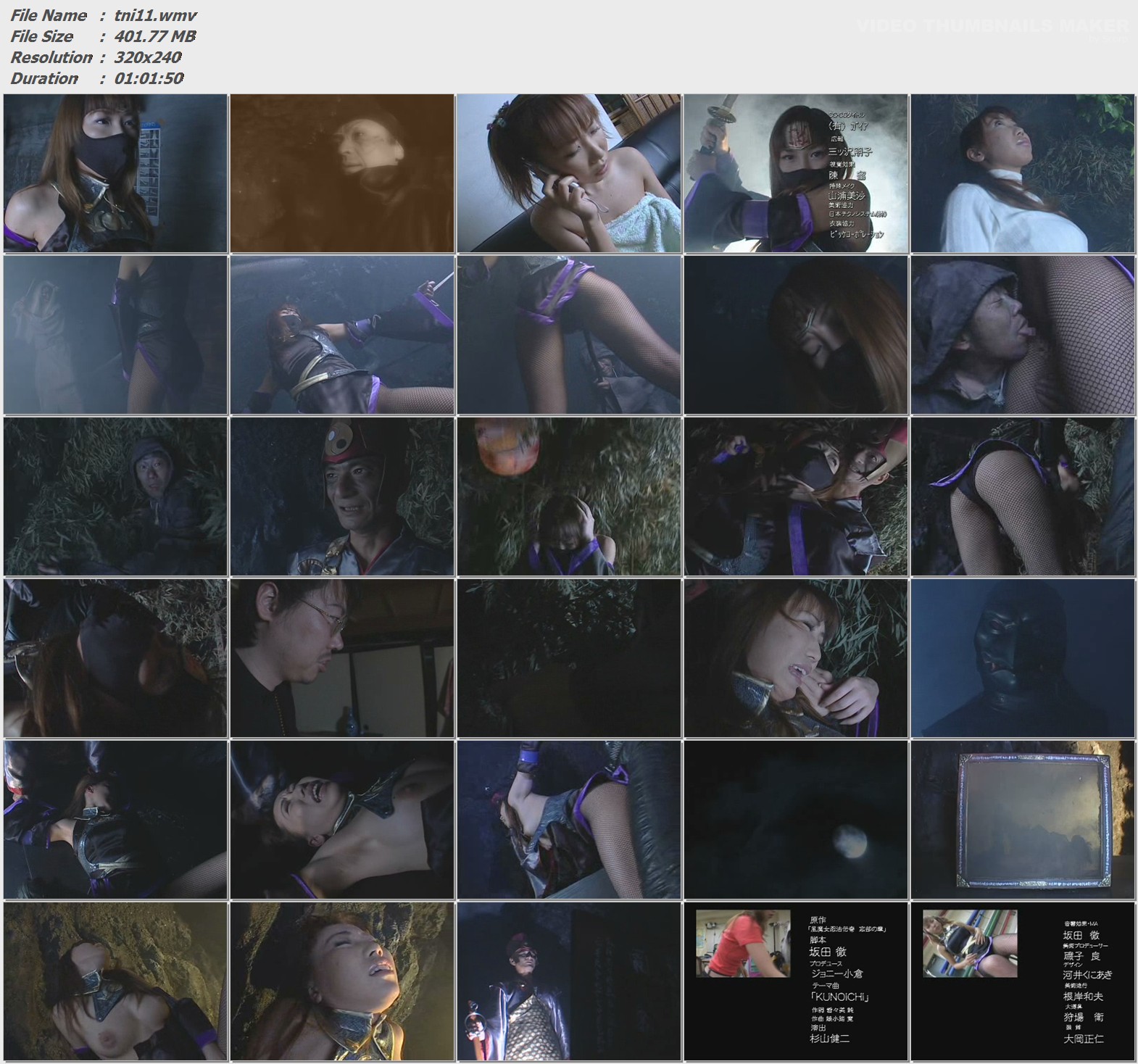Open end credits thumbnail showing KUNOICHI

coord(796,981)
